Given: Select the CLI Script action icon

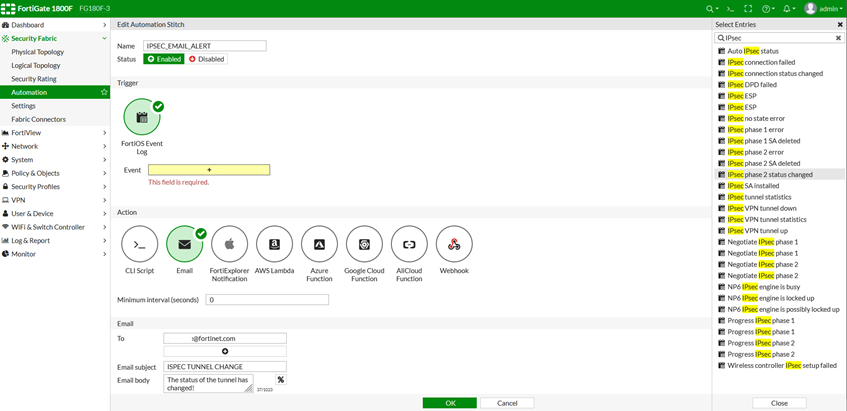Looking at the screenshot, I should [x=139, y=244].
